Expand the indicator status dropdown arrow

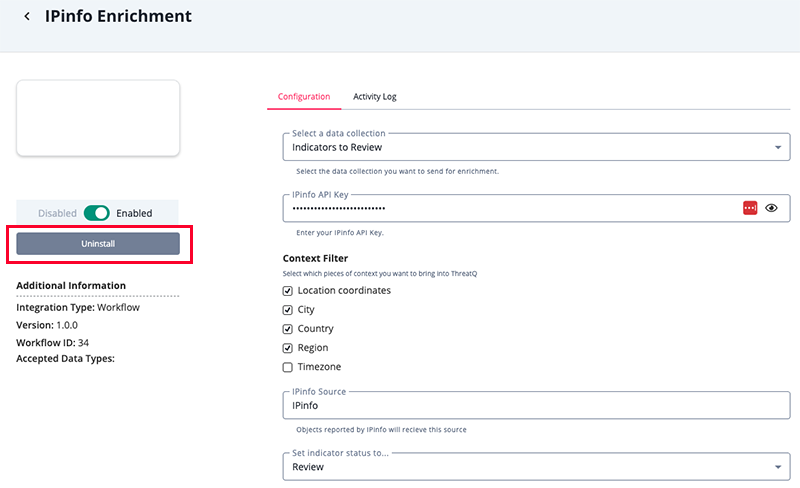coord(778,467)
